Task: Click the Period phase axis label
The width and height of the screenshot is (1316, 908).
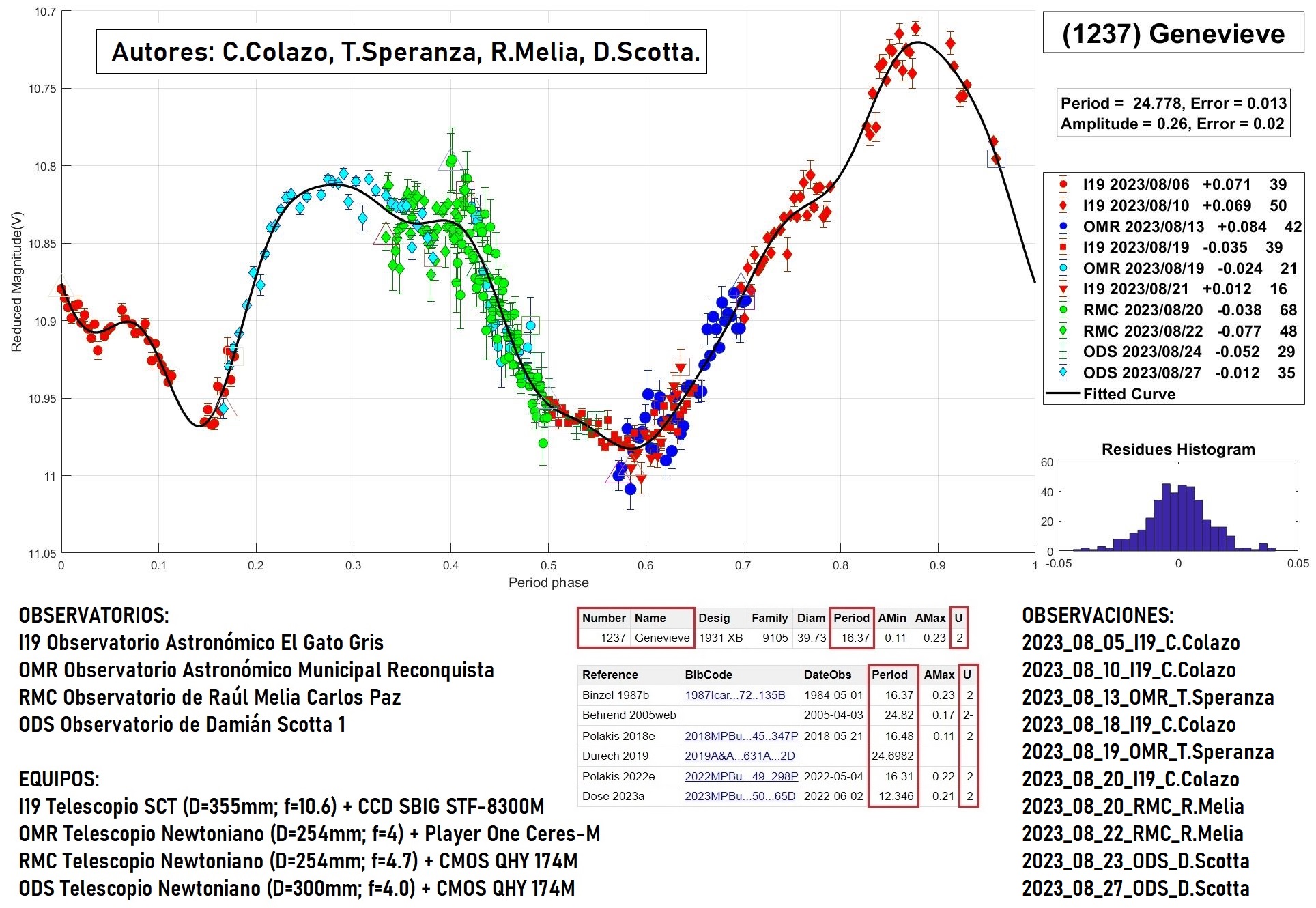Action: [548, 582]
